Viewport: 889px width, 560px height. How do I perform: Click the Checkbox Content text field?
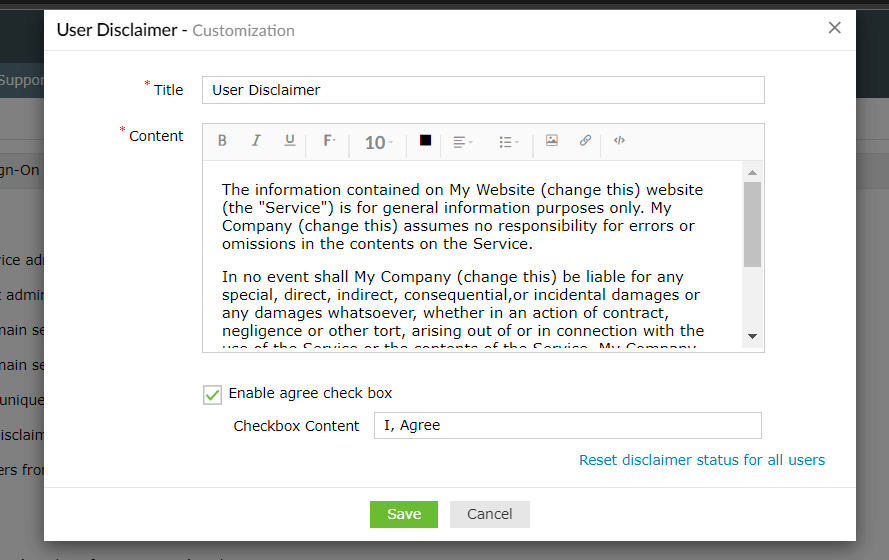[567, 425]
